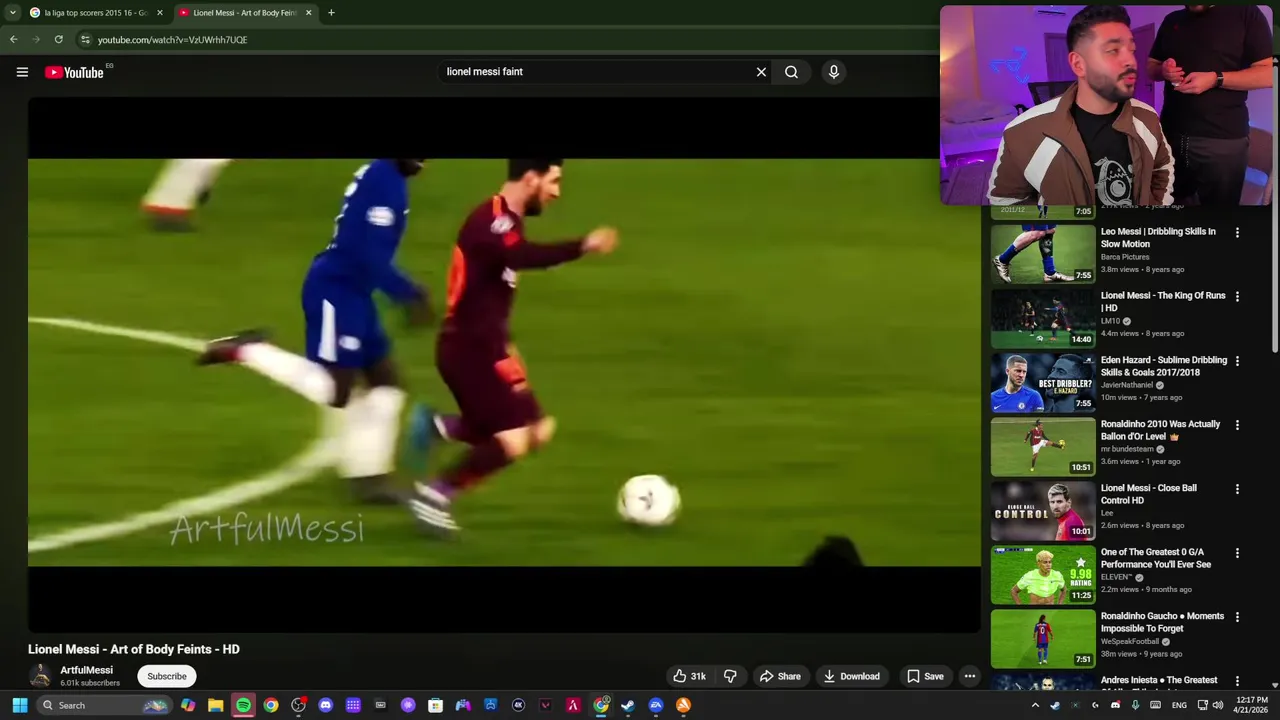
Task: Click the Windows taskbar Search box
Action: (103, 705)
